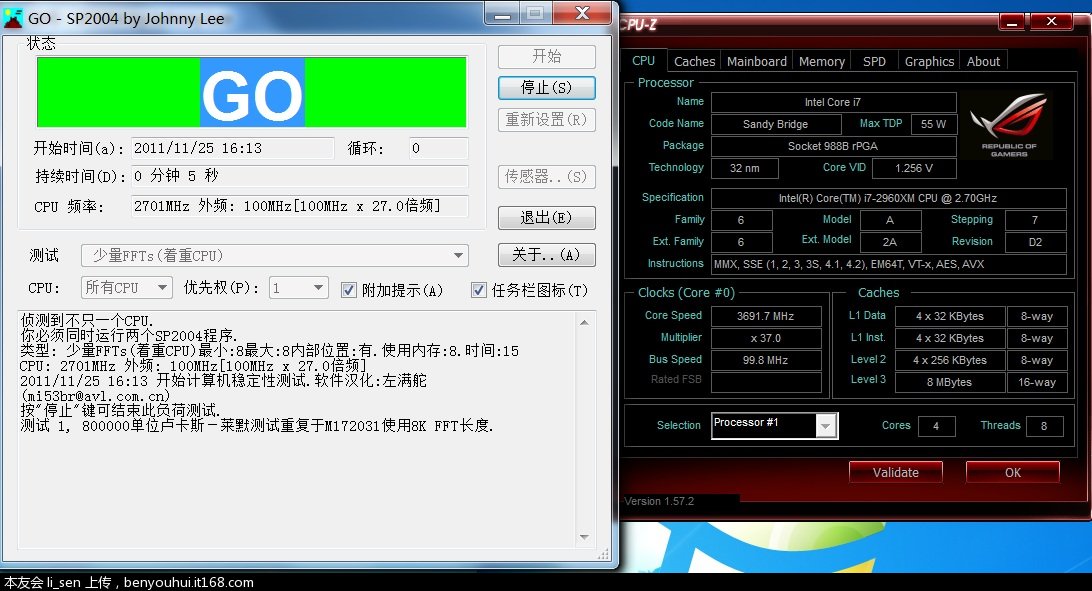
Task: Click the log scrollbar down arrow
Action: (584, 537)
